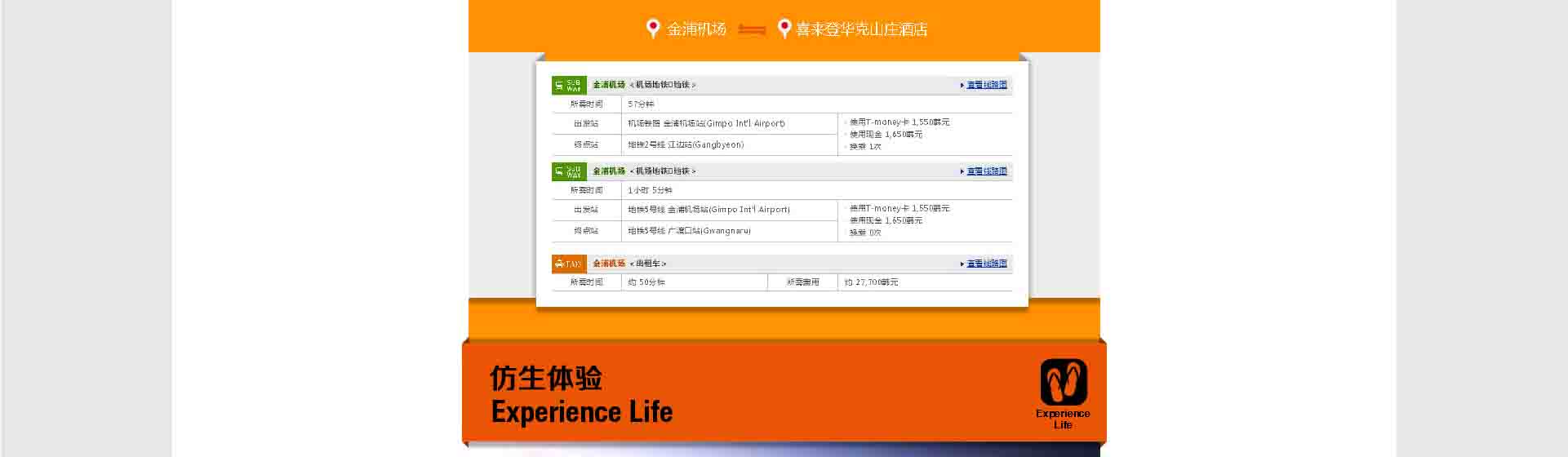The image size is (1568, 457).
Task: Click the orange TAXI badge icon
Action: coord(569,264)
